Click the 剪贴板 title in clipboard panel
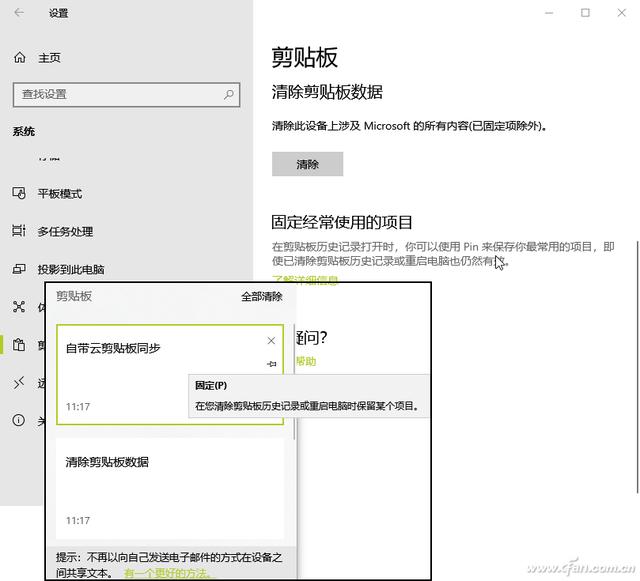This screenshot has width=640, height=581. click(x=74, y=296)
